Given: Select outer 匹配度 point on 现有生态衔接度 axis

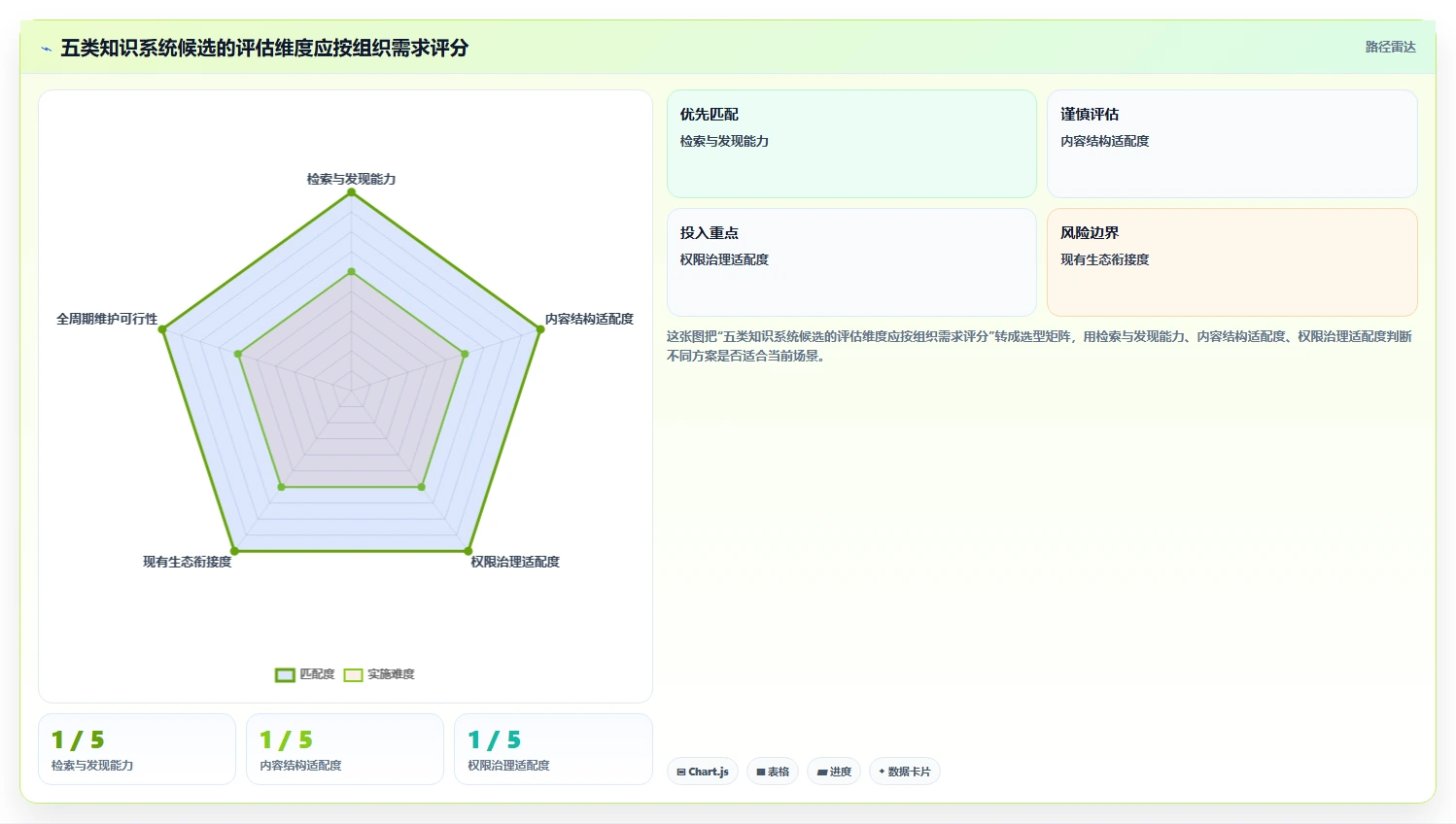Looking at the screenshot, I should 234,551.
